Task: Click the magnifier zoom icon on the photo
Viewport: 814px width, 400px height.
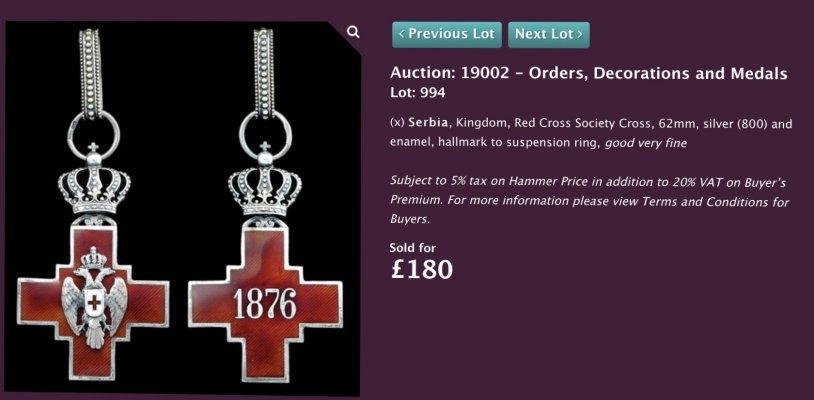Action: [353, 33]
